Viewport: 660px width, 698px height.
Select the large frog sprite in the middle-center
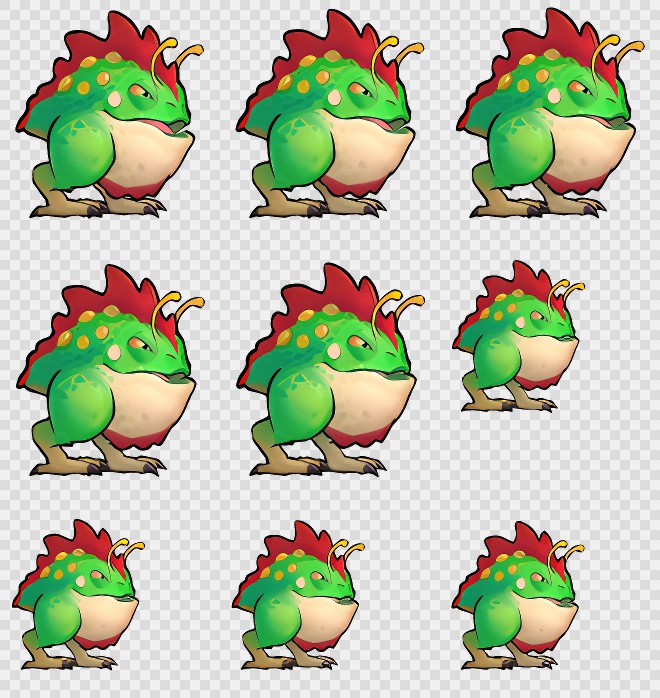(331, 369)
